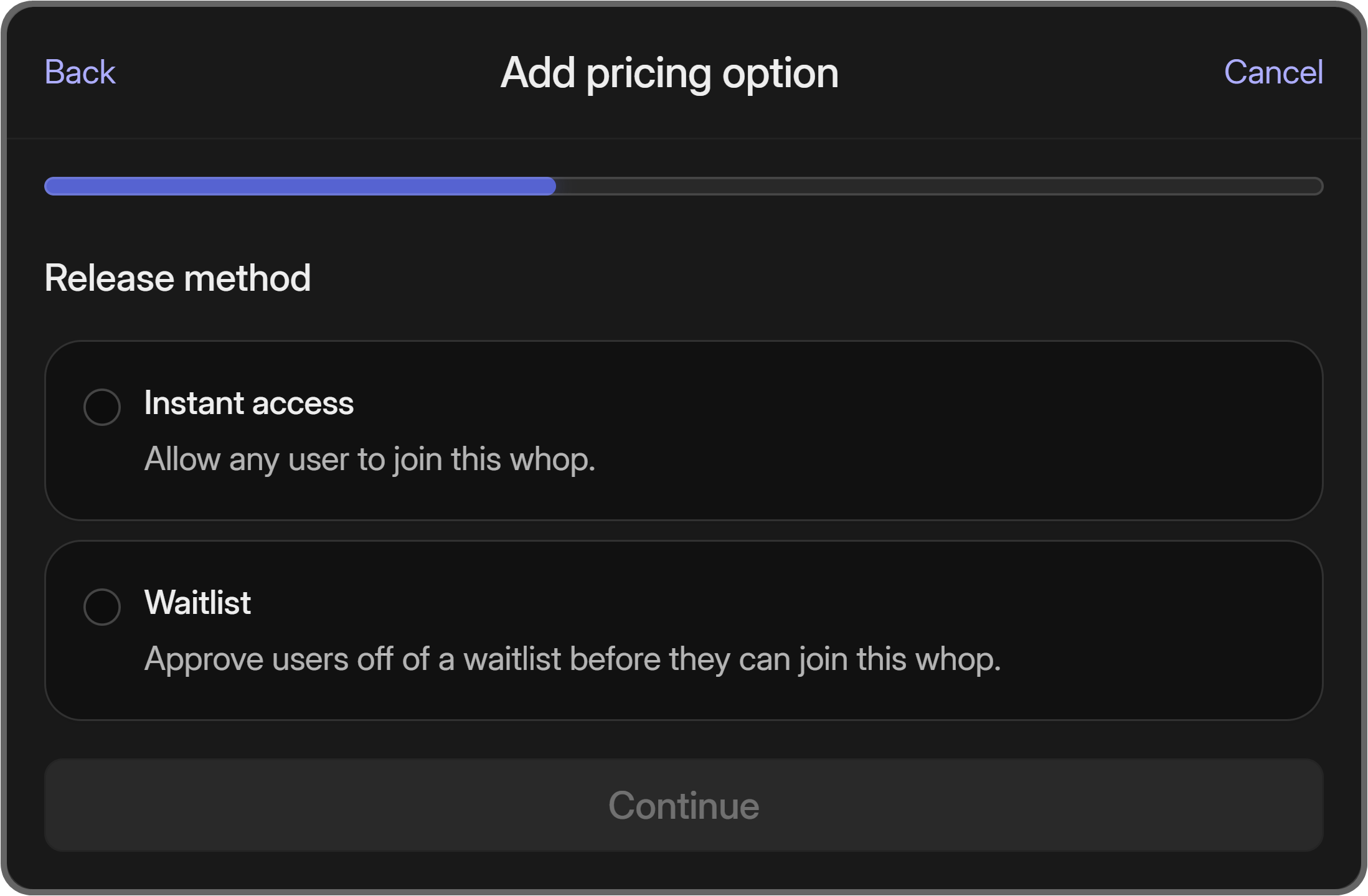Click the filled part of the progress bar
Screen dimensions: 1368x896
click(299, 186)
